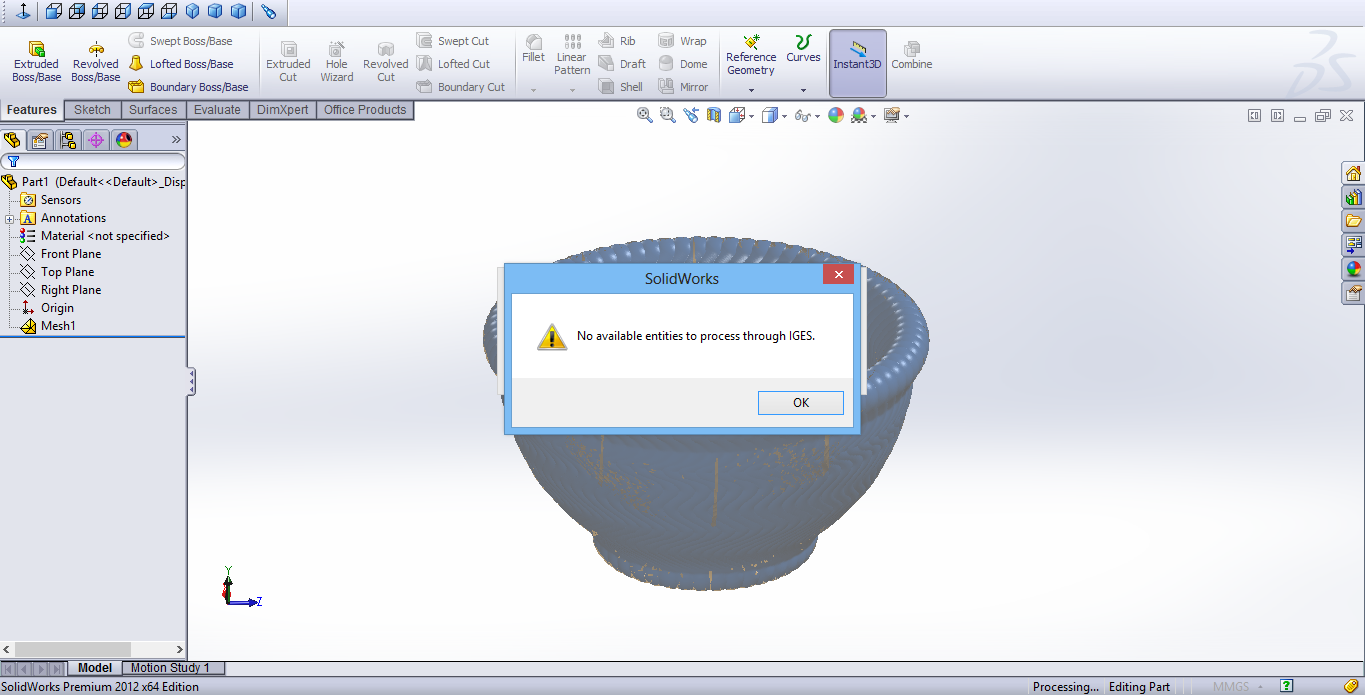Select the Rib feature
The image size is (1365, 695).
click(x=617, y=41)
